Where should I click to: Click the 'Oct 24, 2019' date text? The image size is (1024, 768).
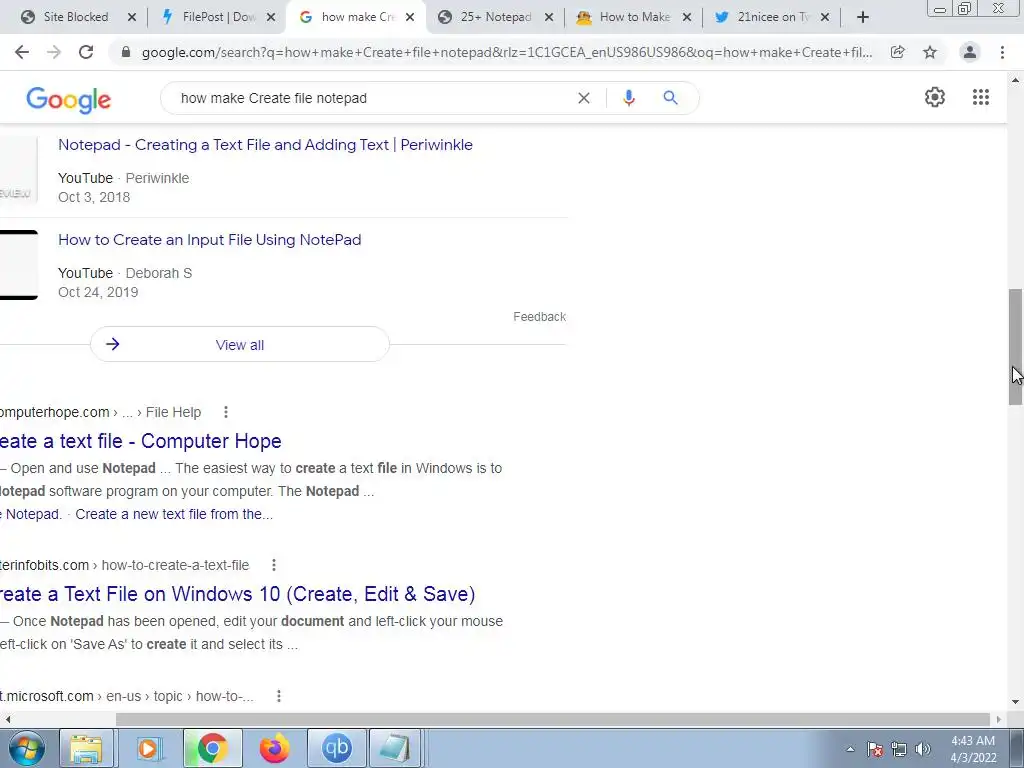[98, 292]
